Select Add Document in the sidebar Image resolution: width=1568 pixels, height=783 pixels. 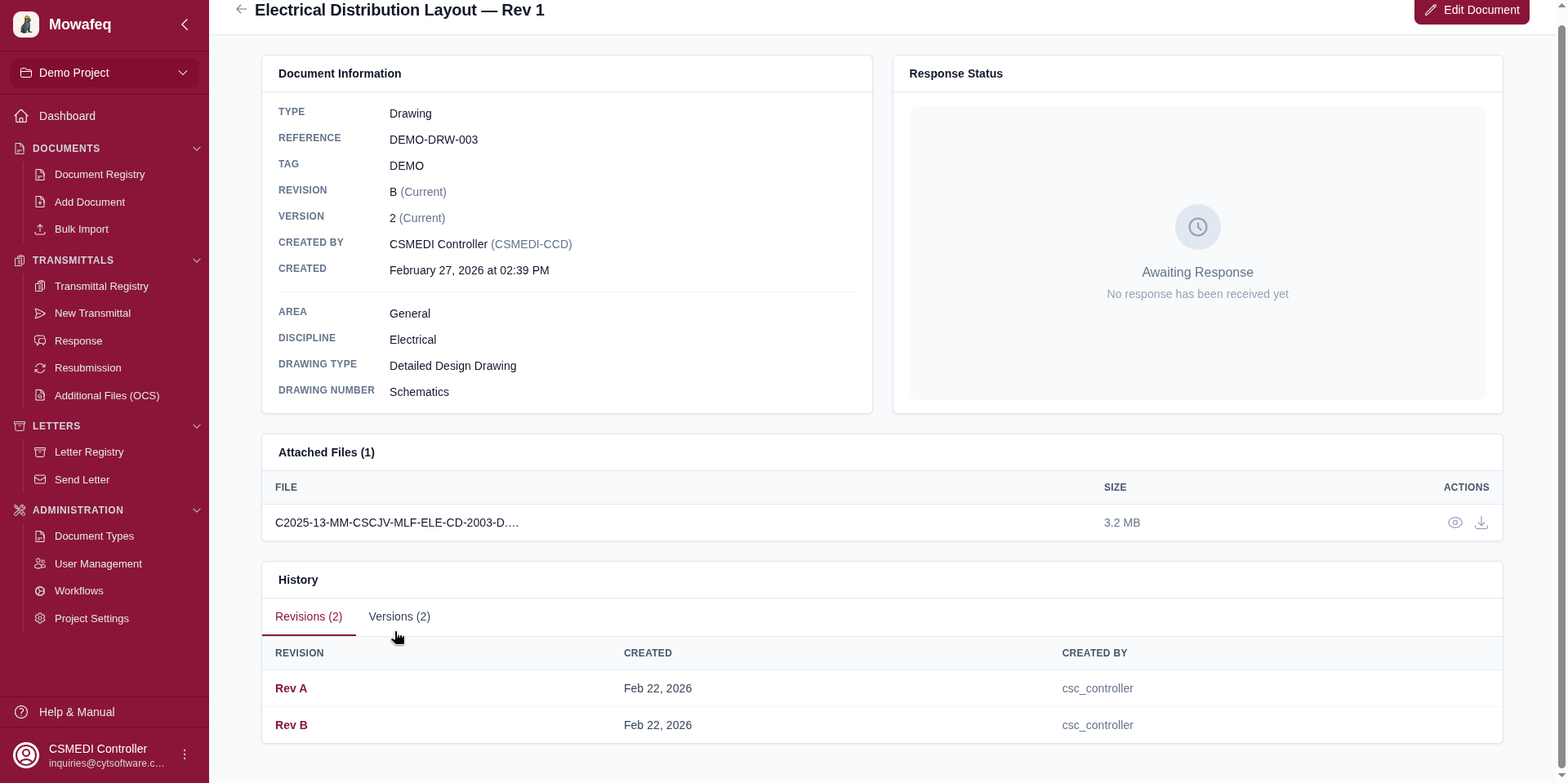click(88, 202)
